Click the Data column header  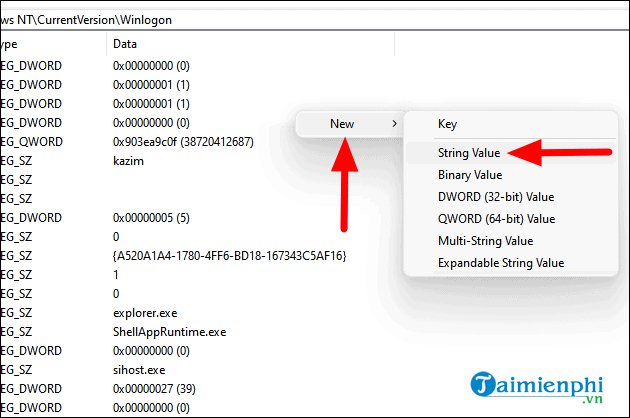pos(126,45)
